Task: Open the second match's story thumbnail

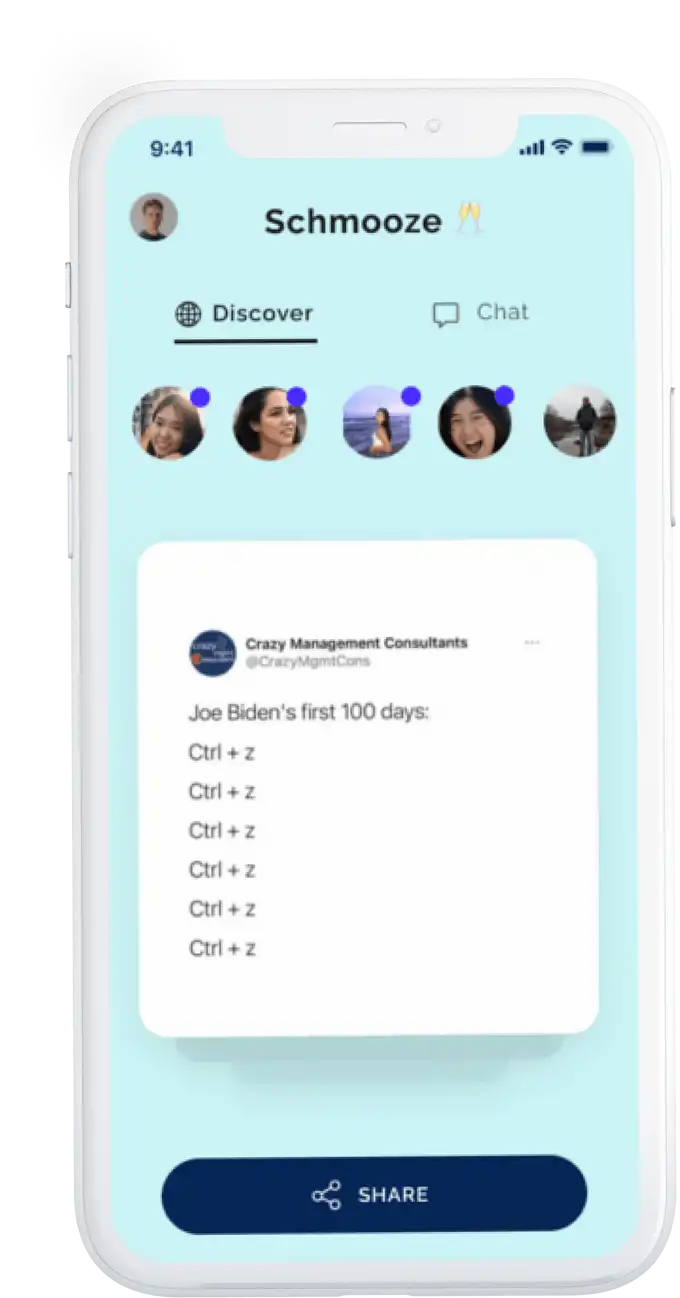Action: pyautogui.click(x=269, y=423)
